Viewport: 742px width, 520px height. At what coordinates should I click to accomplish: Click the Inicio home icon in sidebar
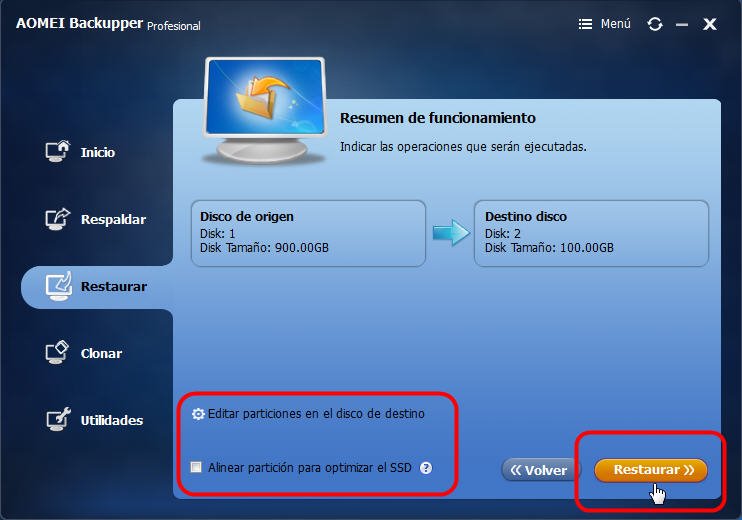click(58, 151)
